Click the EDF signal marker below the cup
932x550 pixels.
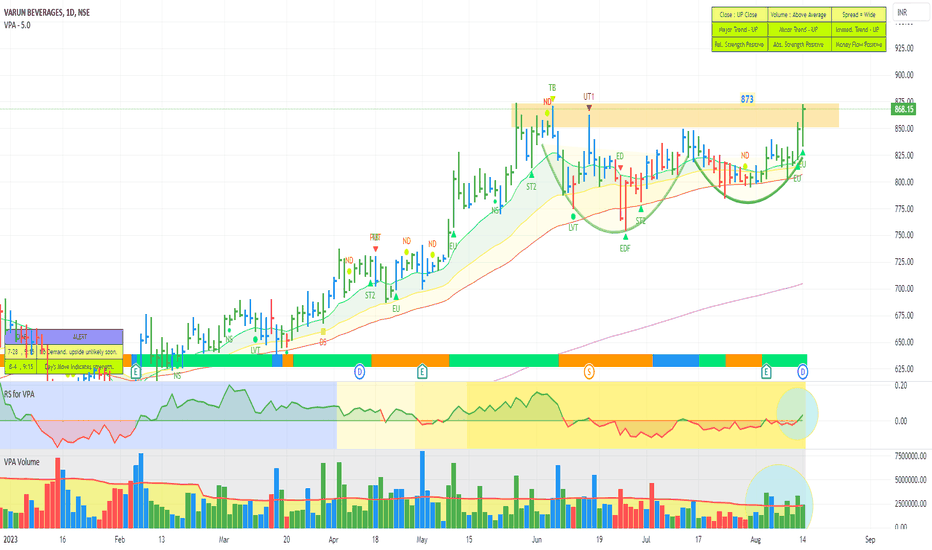click(625, 249)
